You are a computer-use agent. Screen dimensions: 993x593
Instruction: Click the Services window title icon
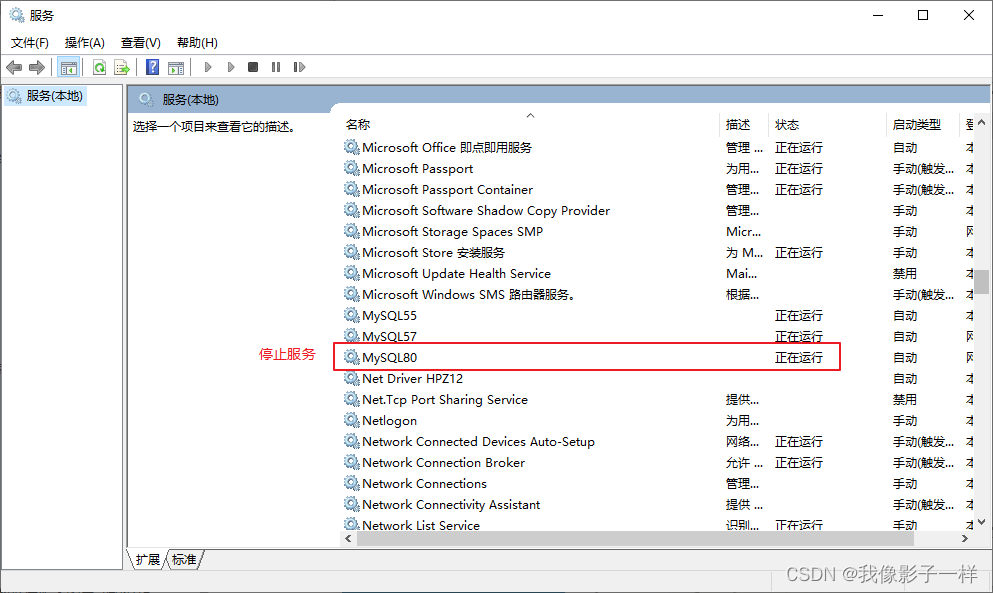point(16,15)
